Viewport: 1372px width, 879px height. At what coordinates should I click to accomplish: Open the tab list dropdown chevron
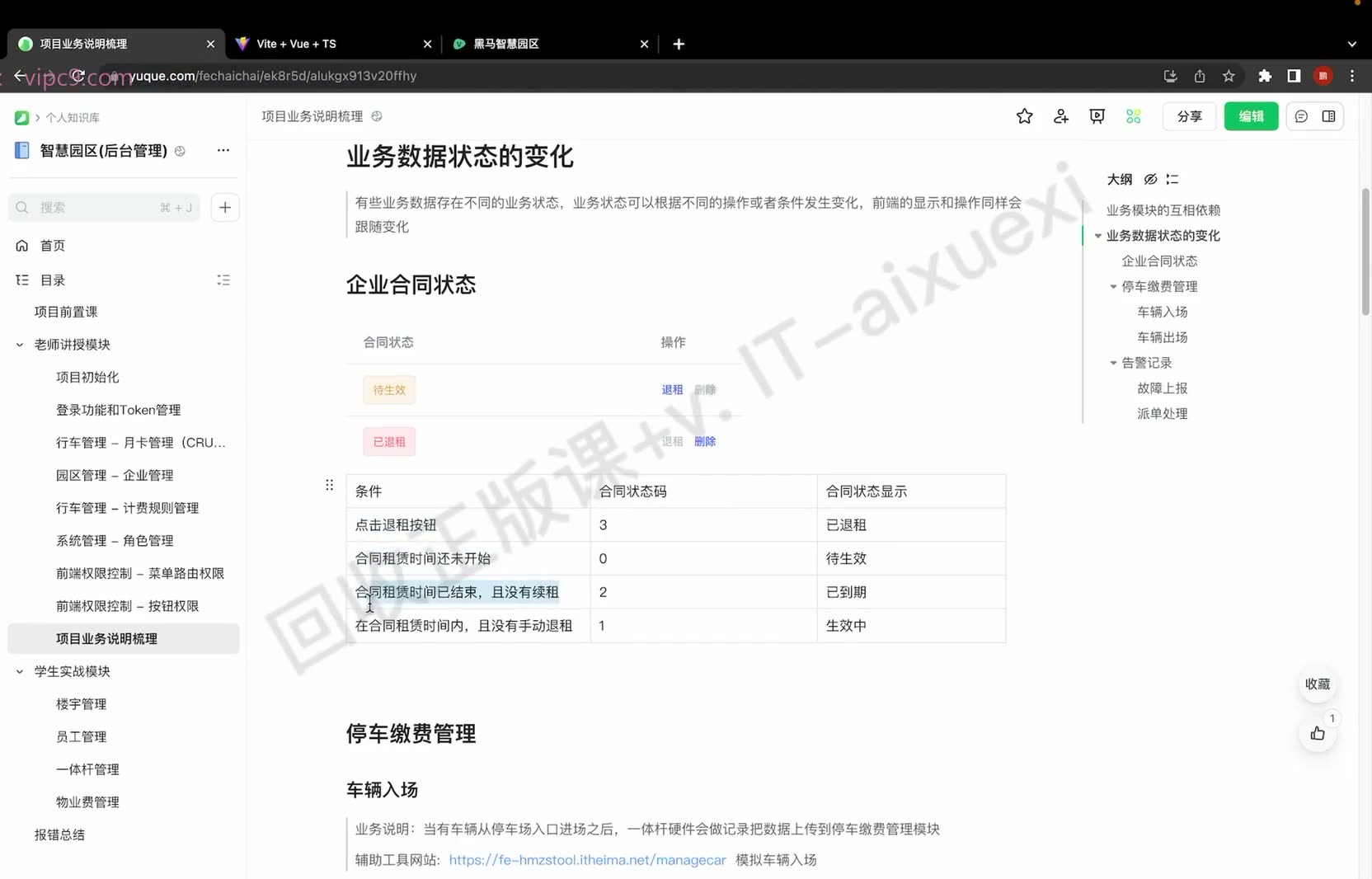(x=1351, y=44)
